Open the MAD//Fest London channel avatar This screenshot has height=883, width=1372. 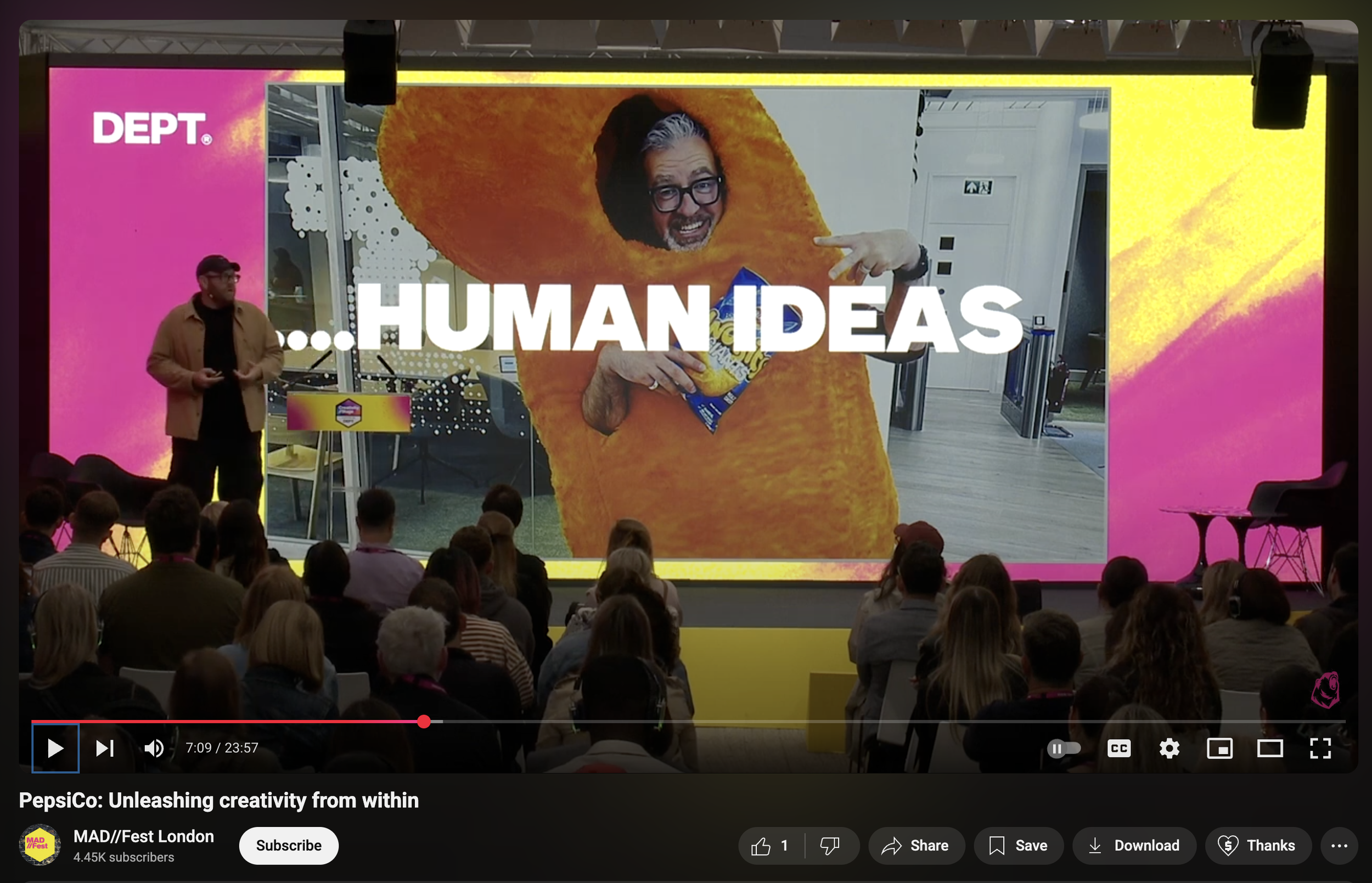tap(40, 845)
